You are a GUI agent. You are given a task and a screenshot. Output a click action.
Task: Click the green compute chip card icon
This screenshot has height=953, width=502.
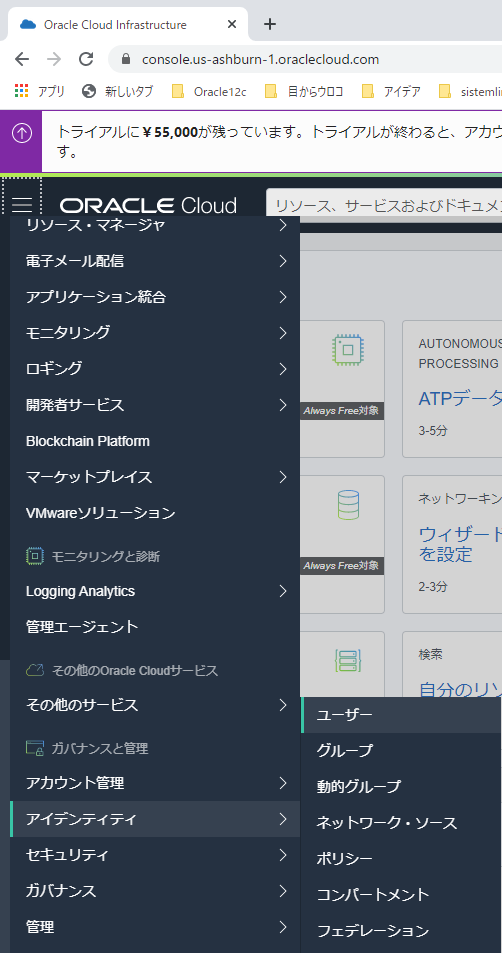click(x=348, y=350)
